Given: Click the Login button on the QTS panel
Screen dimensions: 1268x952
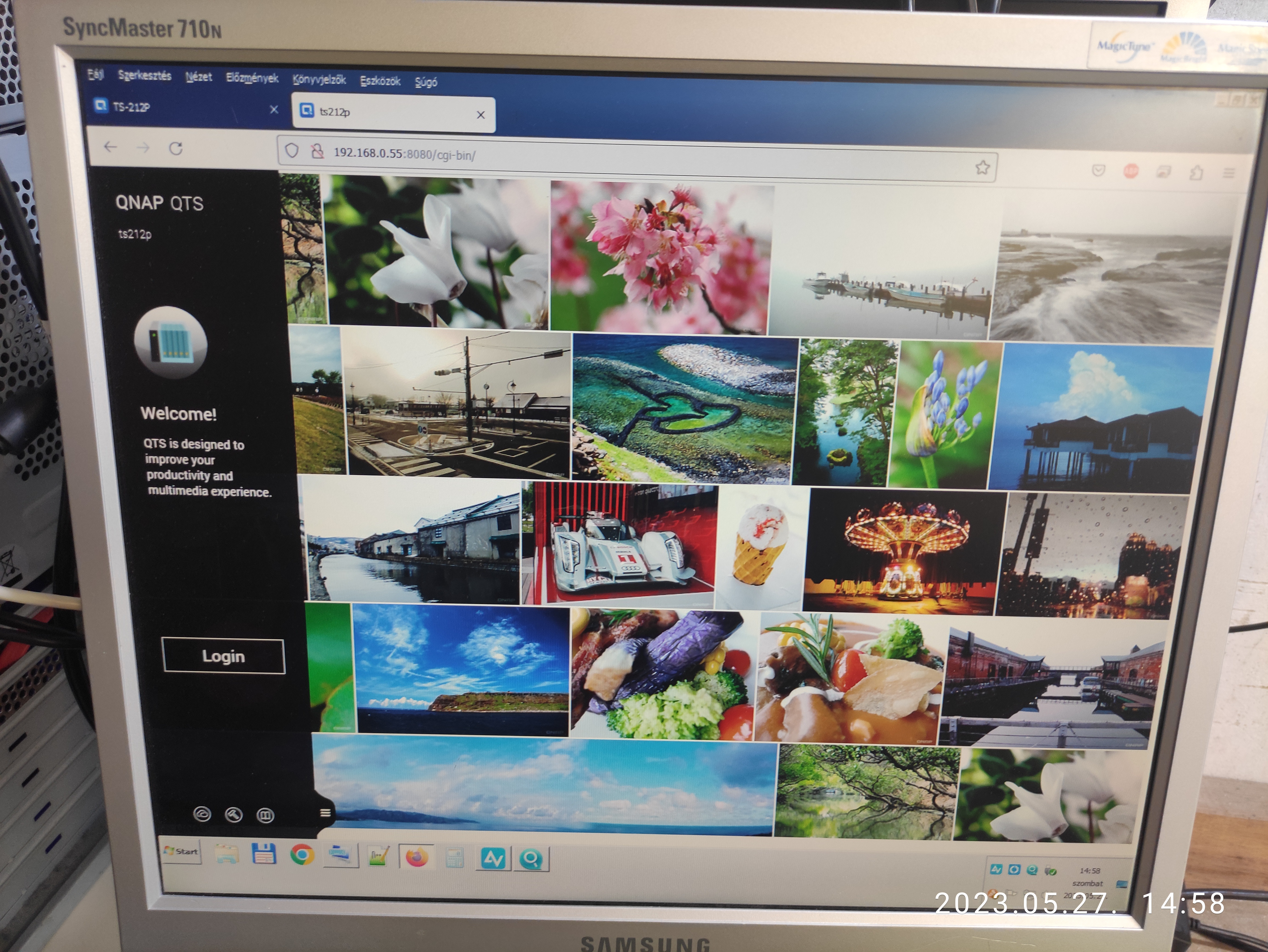Looking at the screenshot, I should (x=223, y=656).
